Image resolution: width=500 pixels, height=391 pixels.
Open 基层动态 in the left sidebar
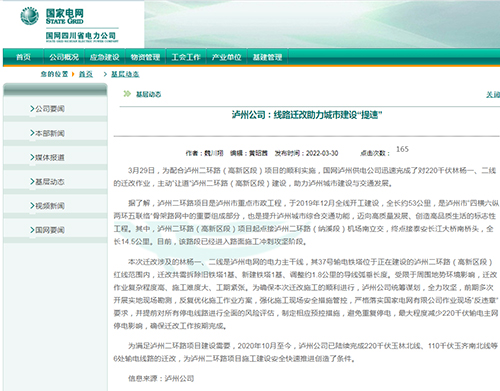coord(50,182)
